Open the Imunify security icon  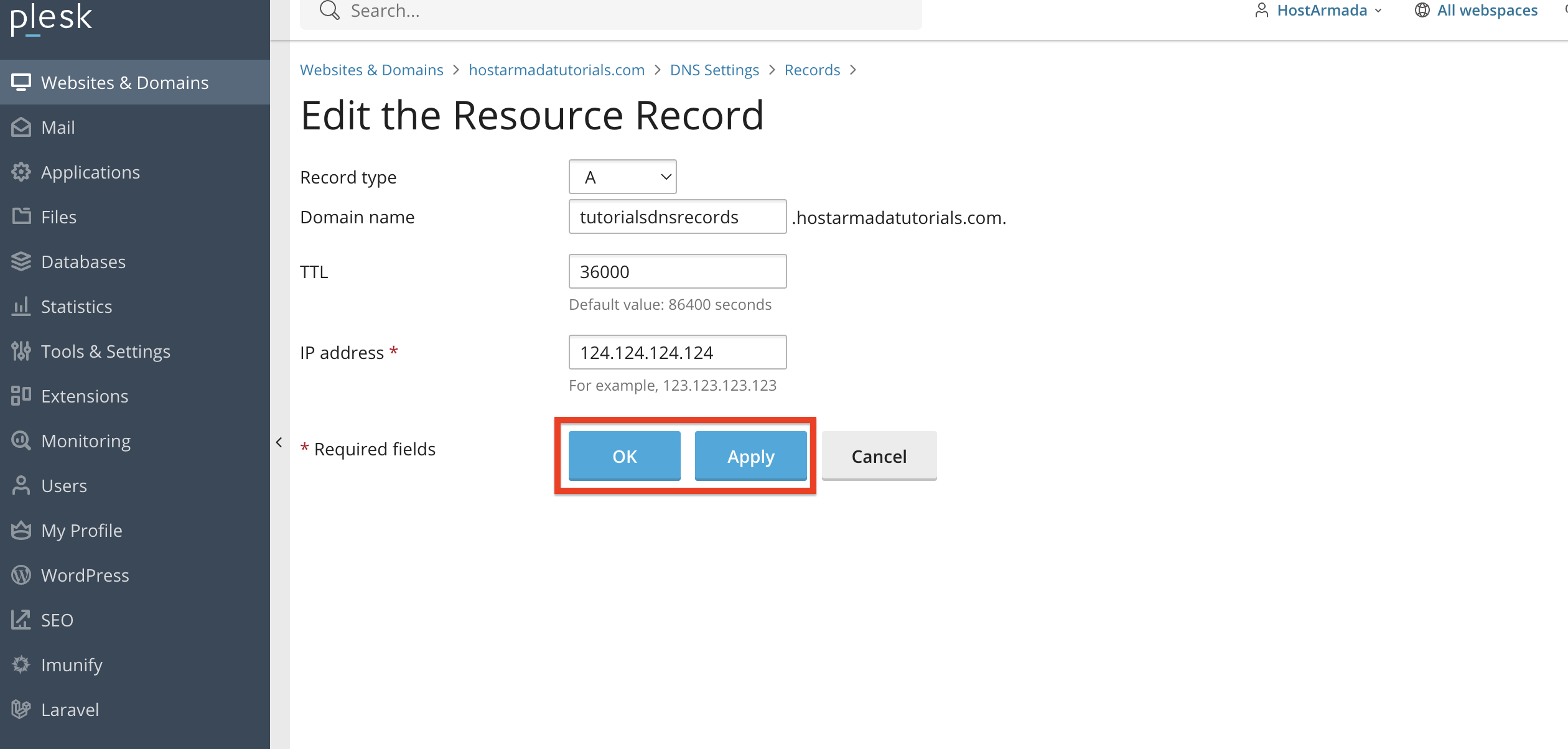click(22, 664)
